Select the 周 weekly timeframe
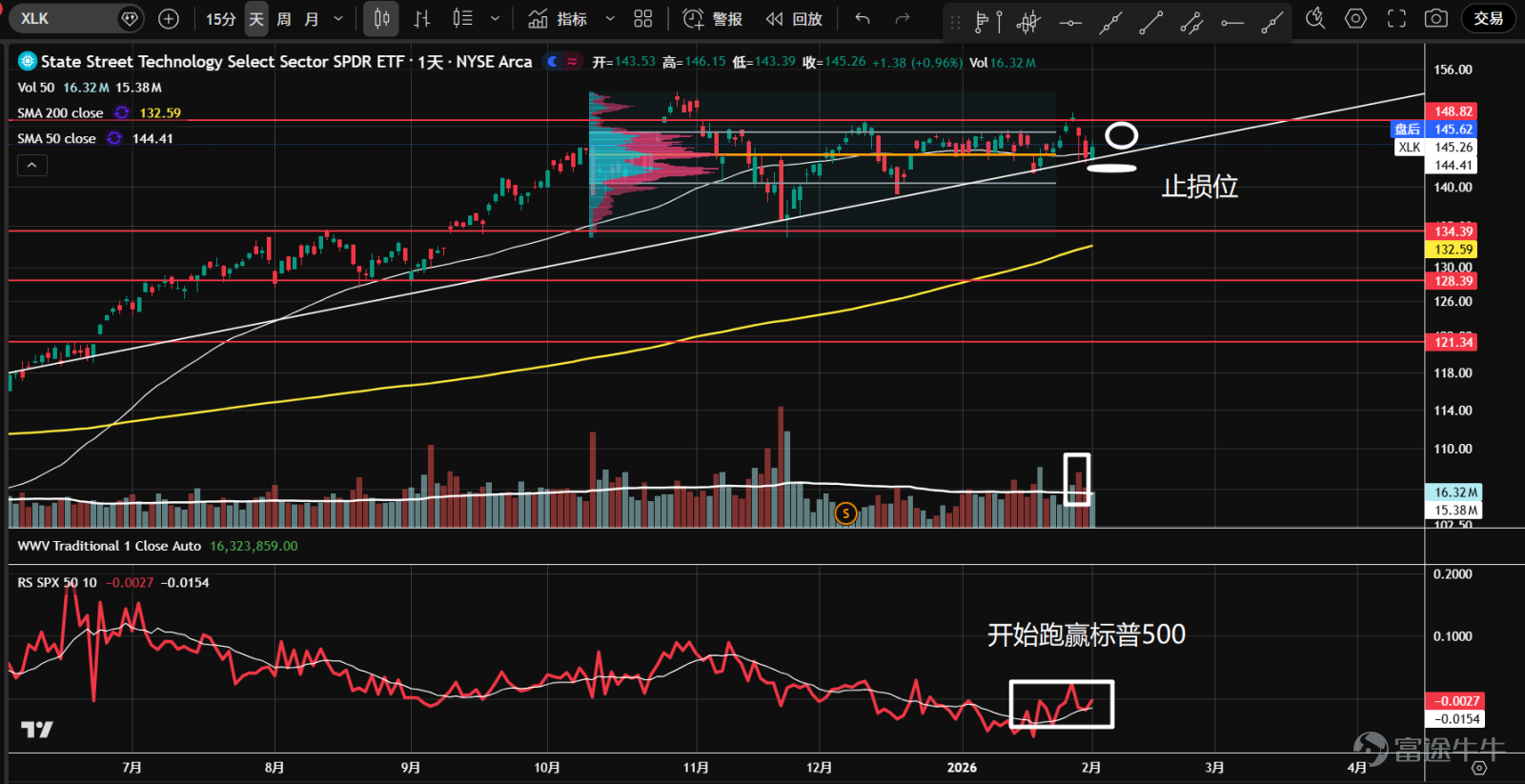Viewport: 1525px width, 784px height. point(284,19)
